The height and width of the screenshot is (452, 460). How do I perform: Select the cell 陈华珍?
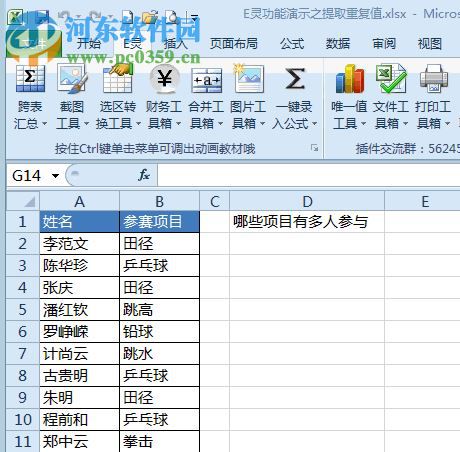79,266
